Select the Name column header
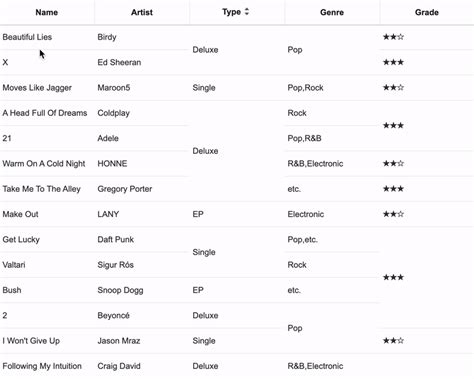Screen dimensions: 474x379 pyautogui.click(x=47, y=12)
